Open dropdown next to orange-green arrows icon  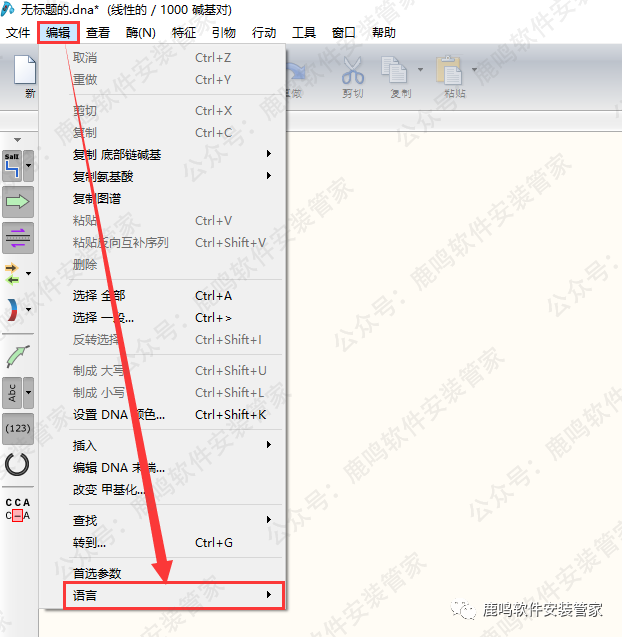click(x=28, y=273)
